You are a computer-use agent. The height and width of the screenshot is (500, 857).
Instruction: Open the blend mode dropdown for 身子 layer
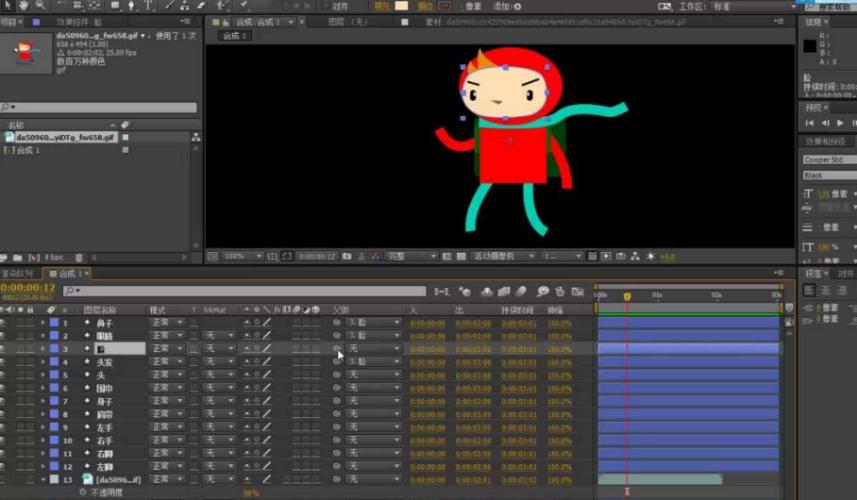[x=166, y=401]
